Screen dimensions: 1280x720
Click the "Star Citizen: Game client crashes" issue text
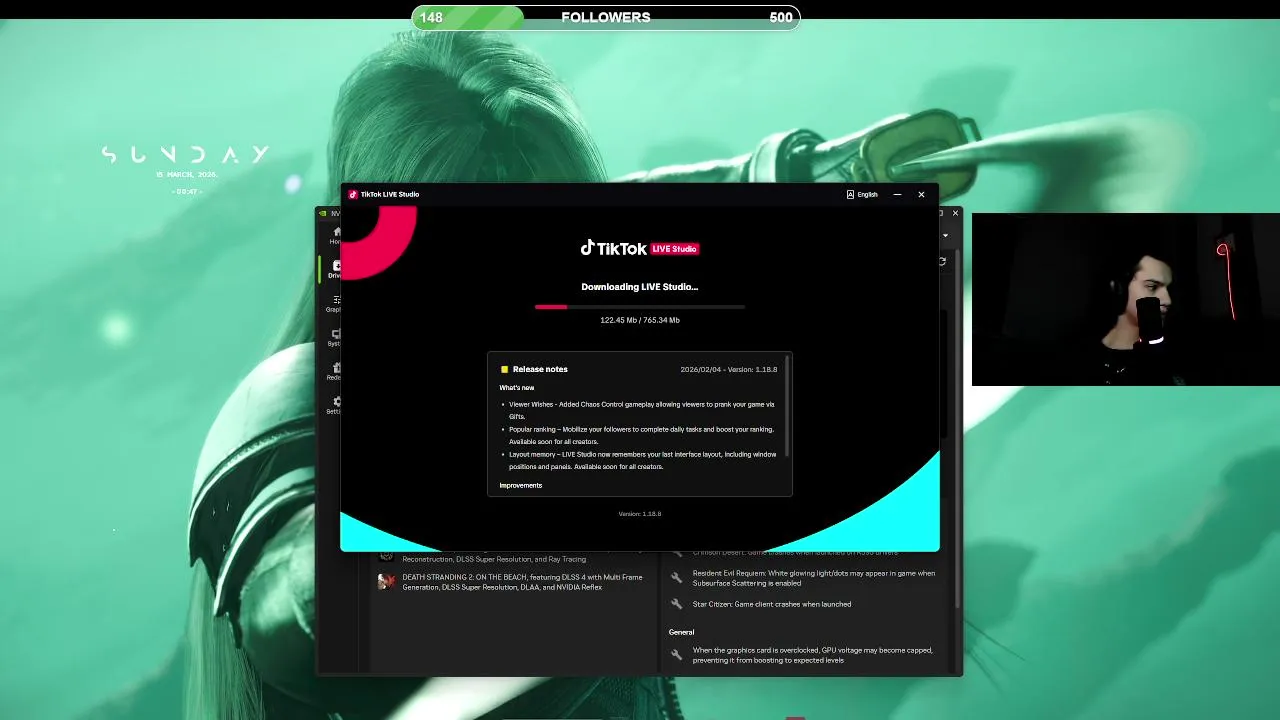[772, 604]
